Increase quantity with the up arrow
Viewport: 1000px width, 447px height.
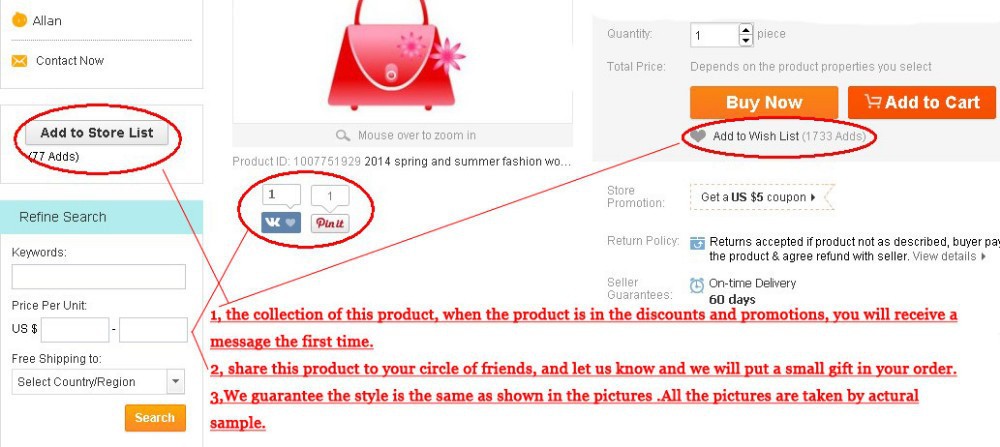746,29
